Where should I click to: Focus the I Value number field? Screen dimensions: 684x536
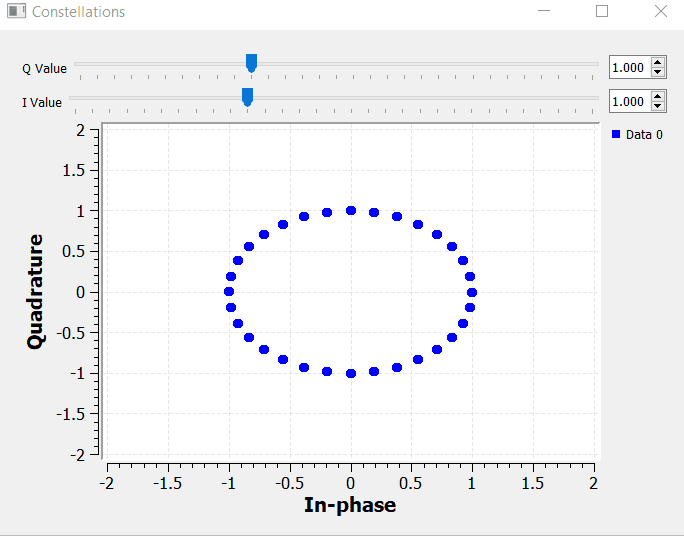pos(628,101)
